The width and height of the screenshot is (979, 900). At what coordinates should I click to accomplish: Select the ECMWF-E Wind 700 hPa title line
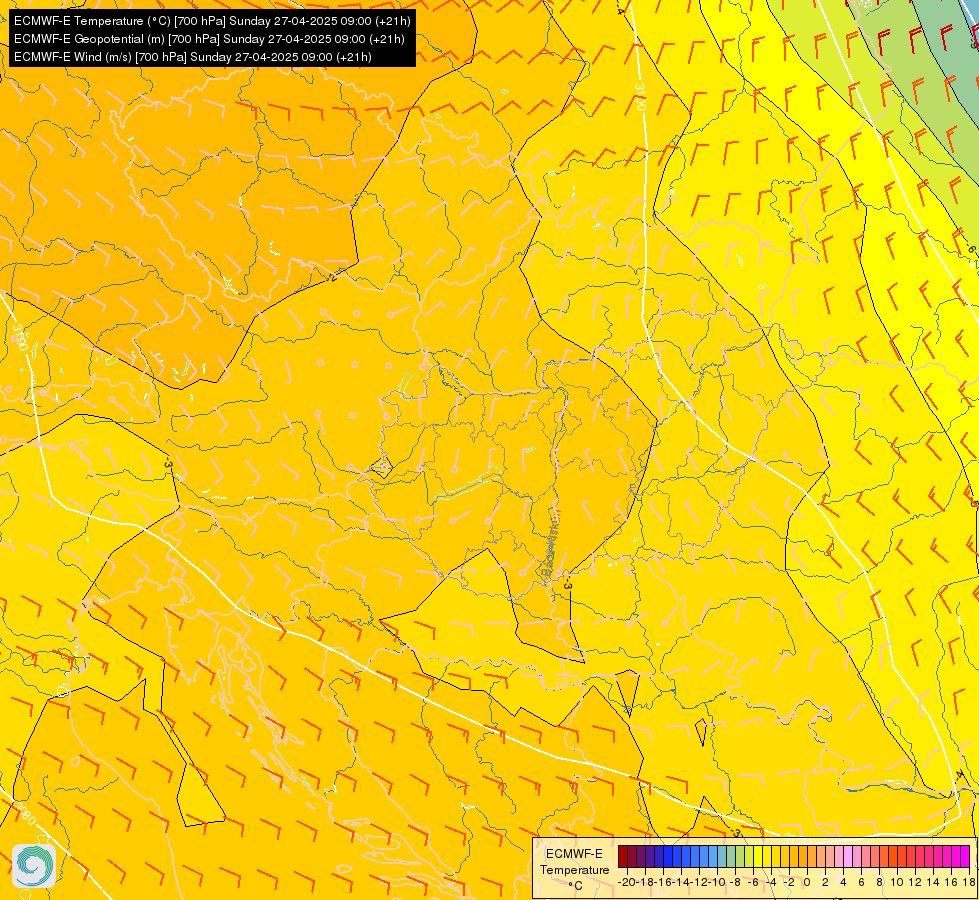(x=192, y=57)
